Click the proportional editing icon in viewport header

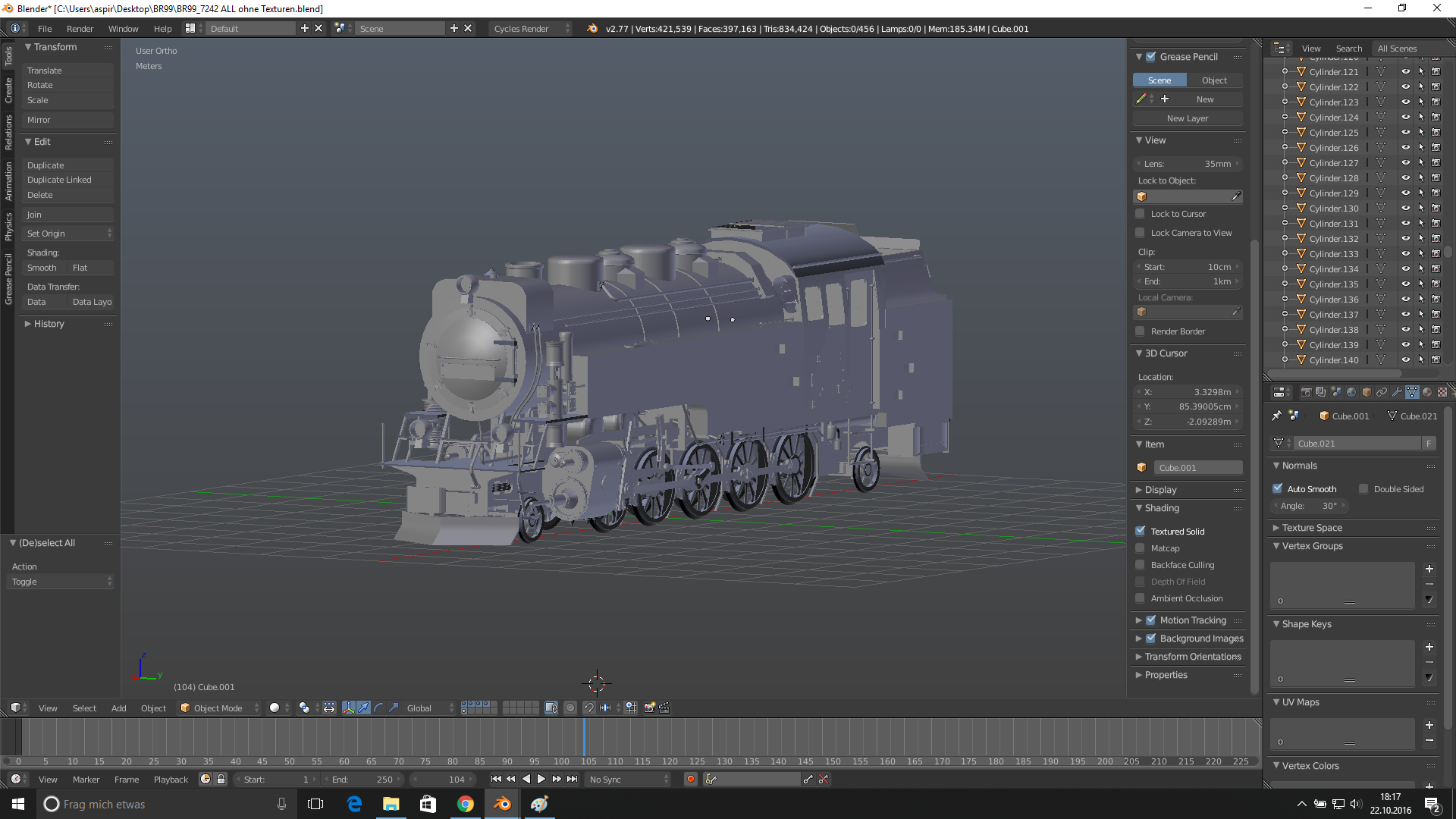(570, 708)
